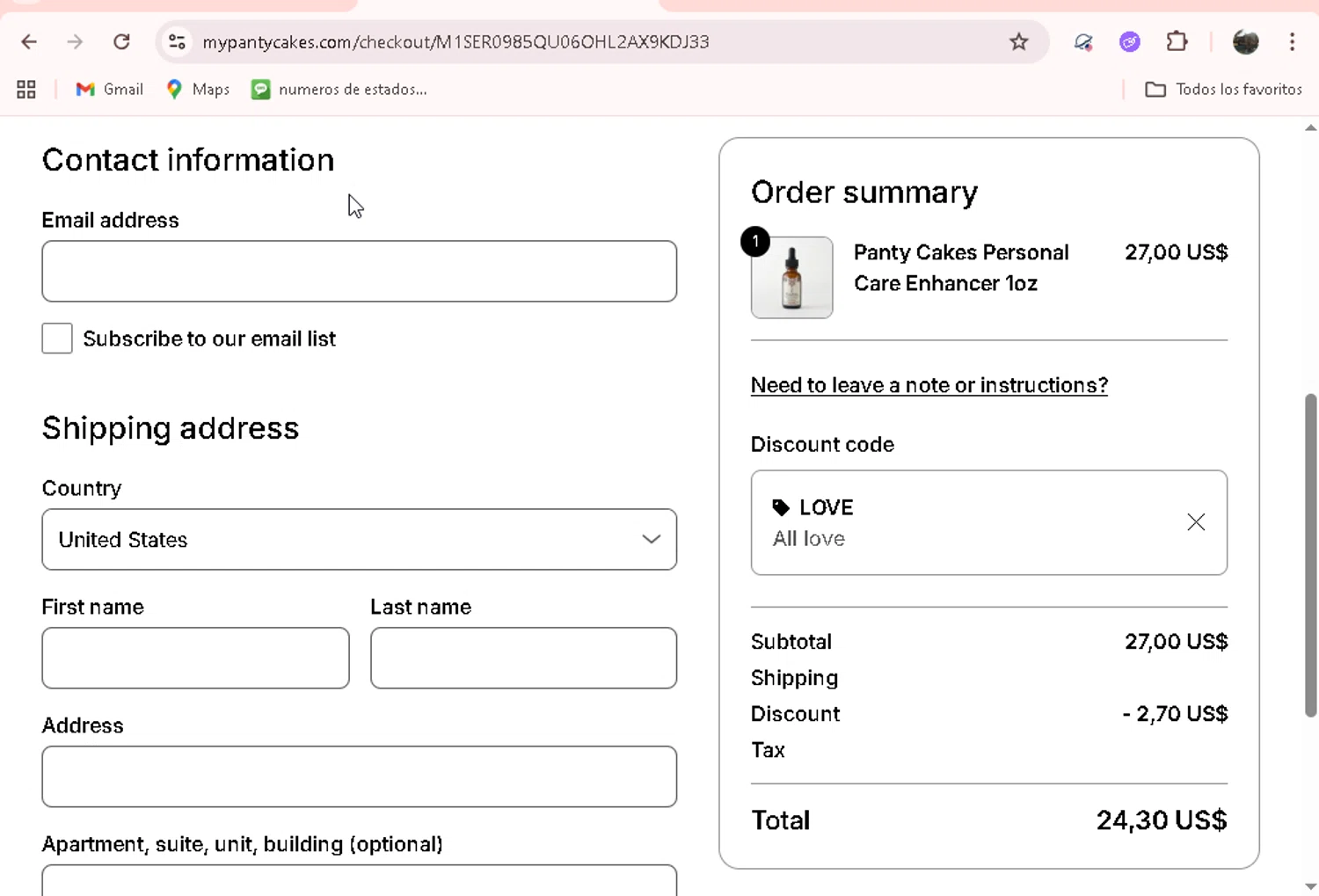Check 'Subscribe to our email list'
The width and height of the screenshot is (1319, 896).
point(57,339)
